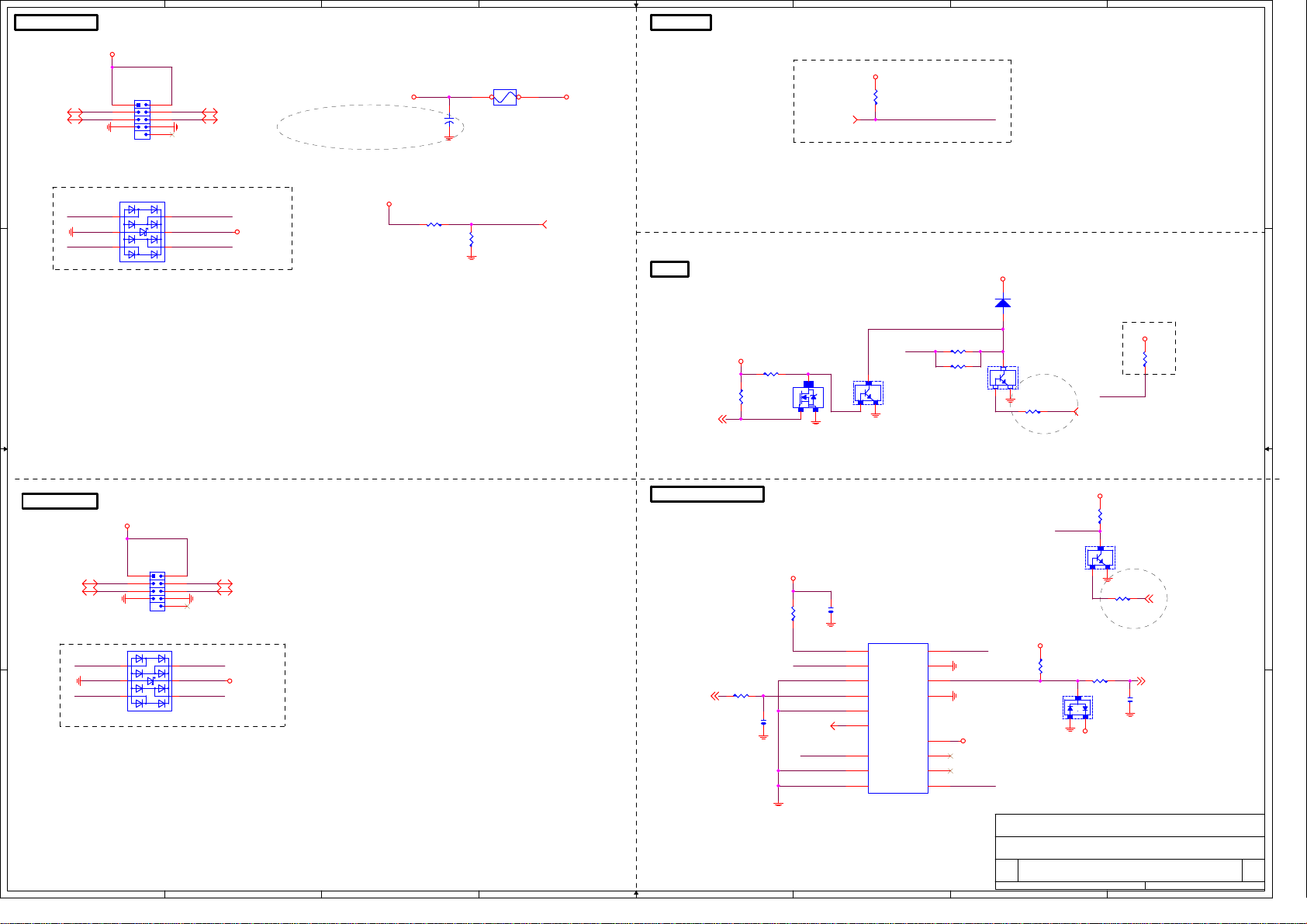Viewport: 1307px width, 924px height.
Task: Select the large blue IC rectangle
Action: [x=898, y=718]
